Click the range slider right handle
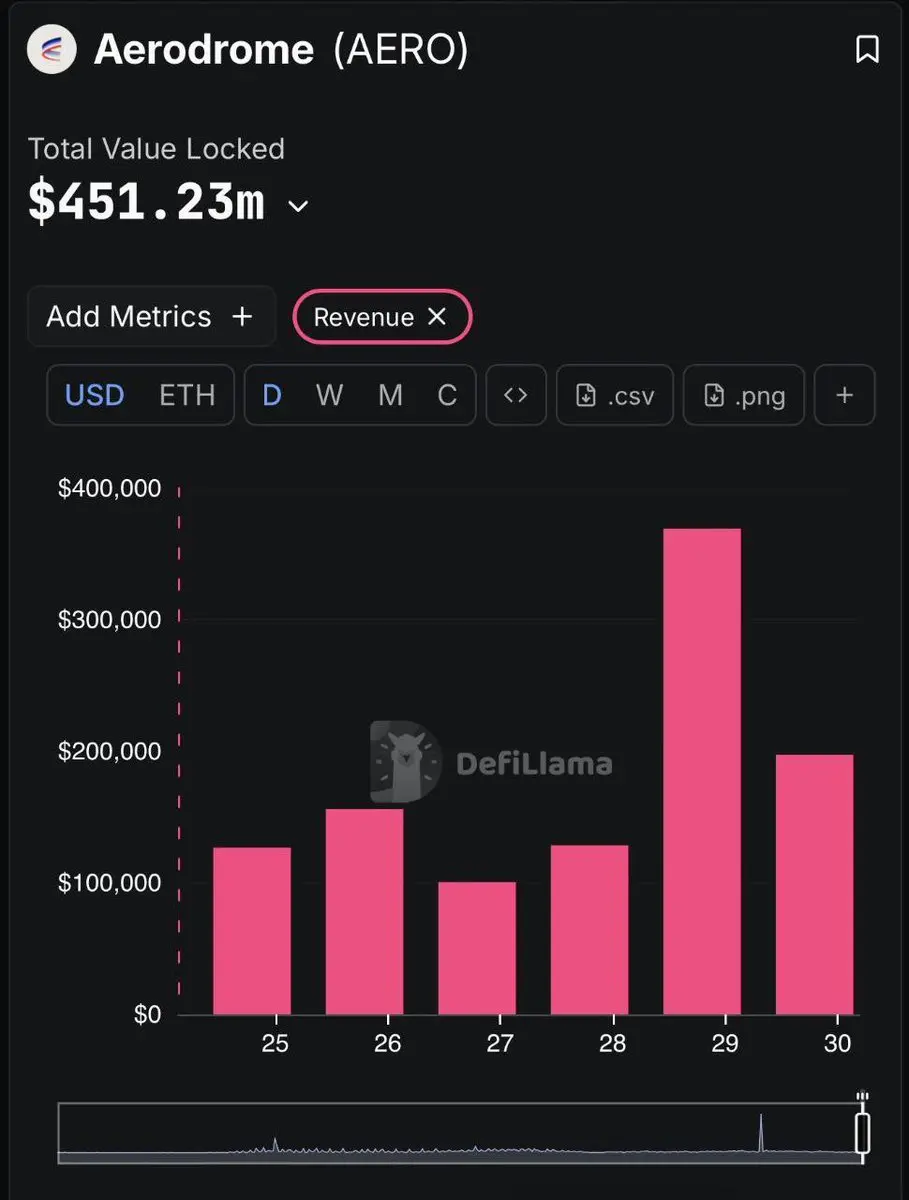 coord(862,1133)
